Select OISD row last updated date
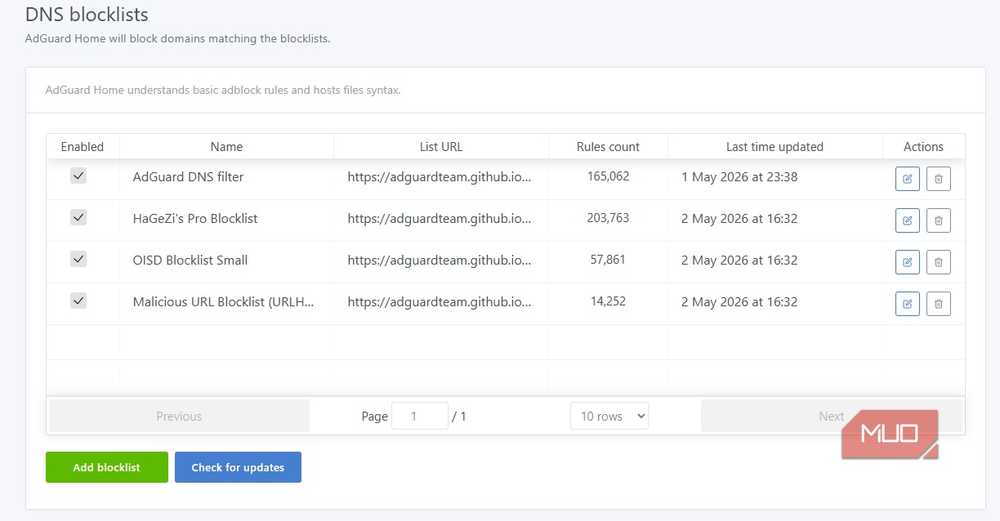This screenshot has height=521, width=1000. point(739,260)
